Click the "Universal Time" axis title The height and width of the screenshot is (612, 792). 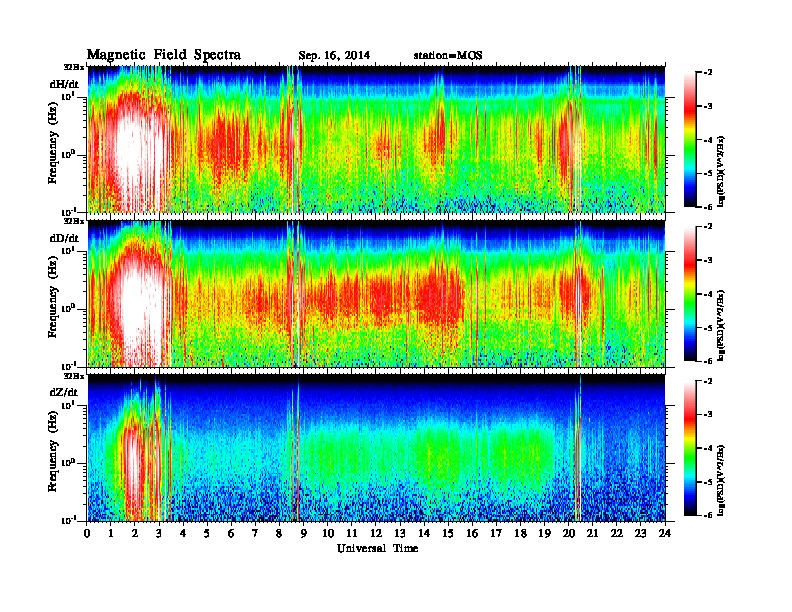377,548
